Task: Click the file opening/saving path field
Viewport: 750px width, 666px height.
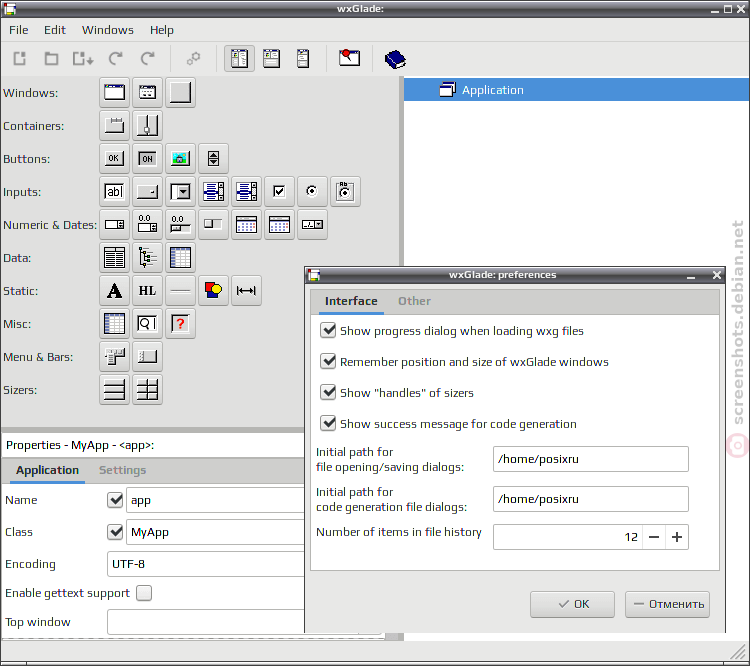Action: 591,459
